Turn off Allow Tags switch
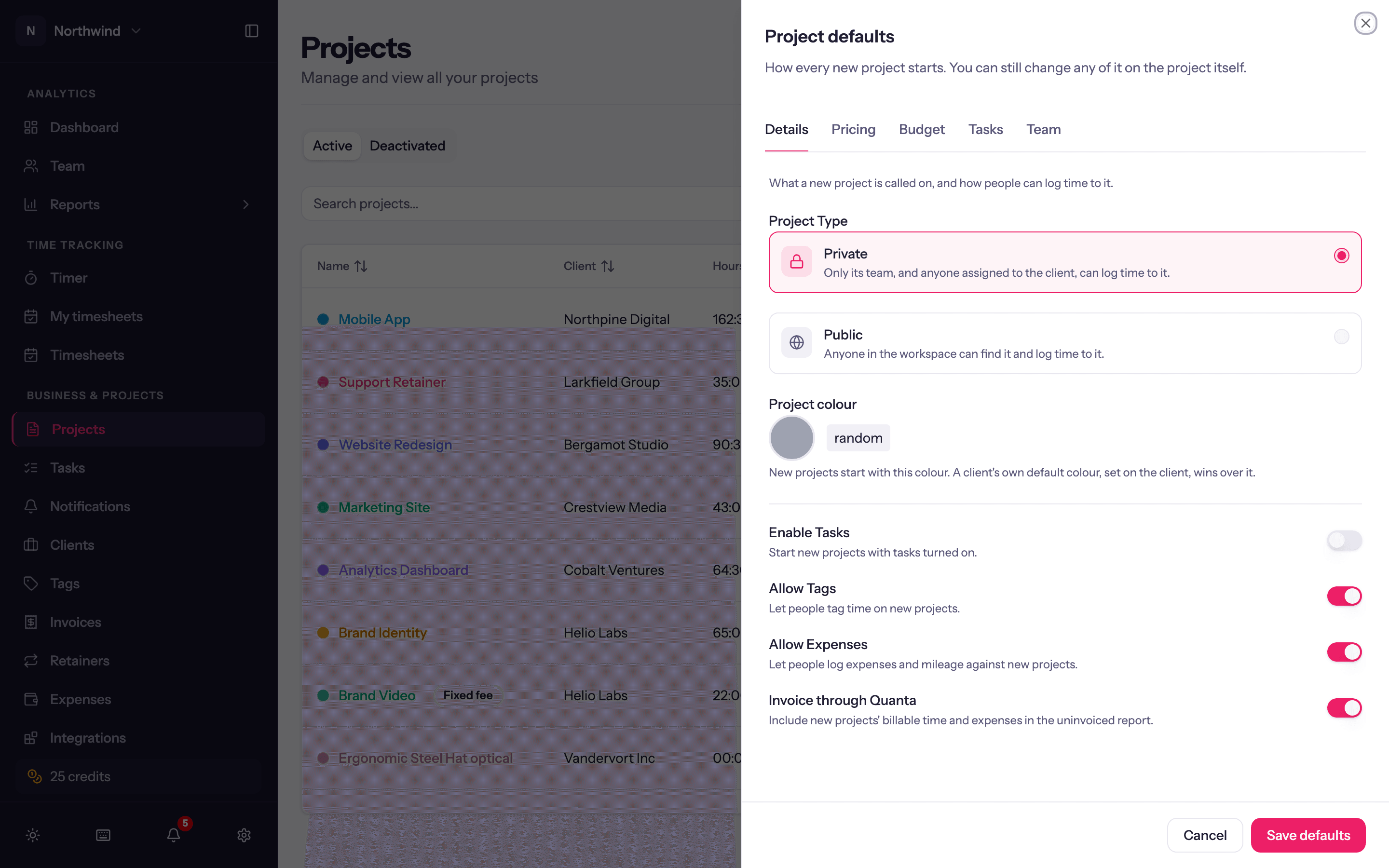This screenshot has height=868, width=1389. (1344, 596)
